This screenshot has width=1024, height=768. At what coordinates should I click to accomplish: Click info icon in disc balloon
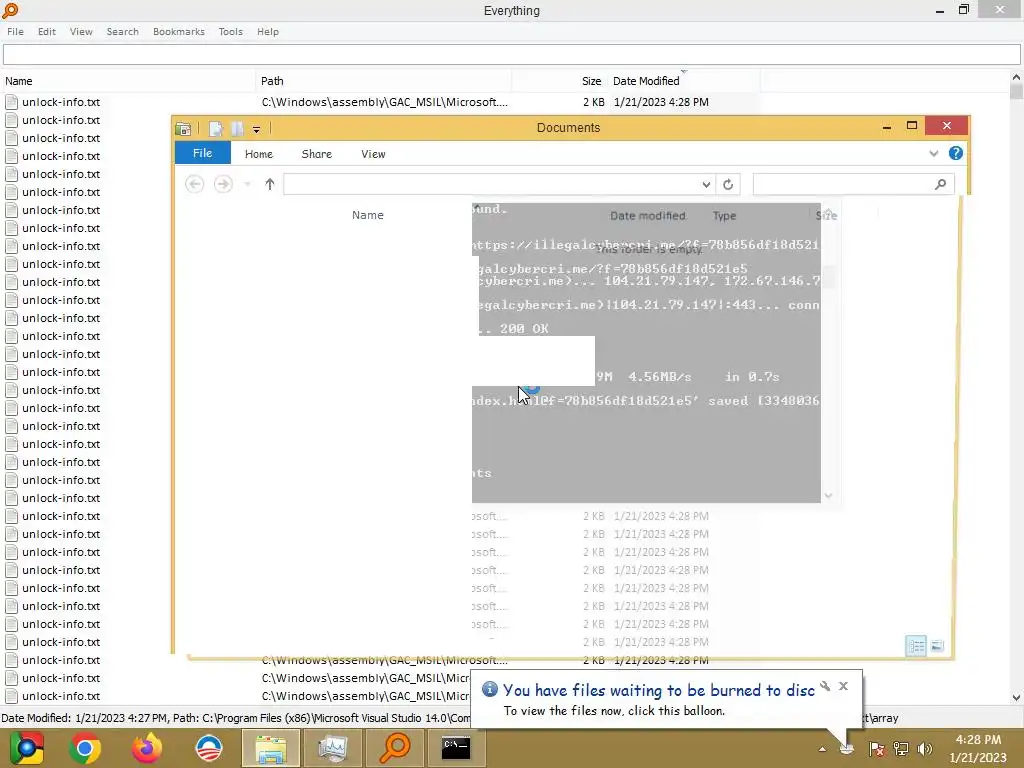tap(490, 689)
